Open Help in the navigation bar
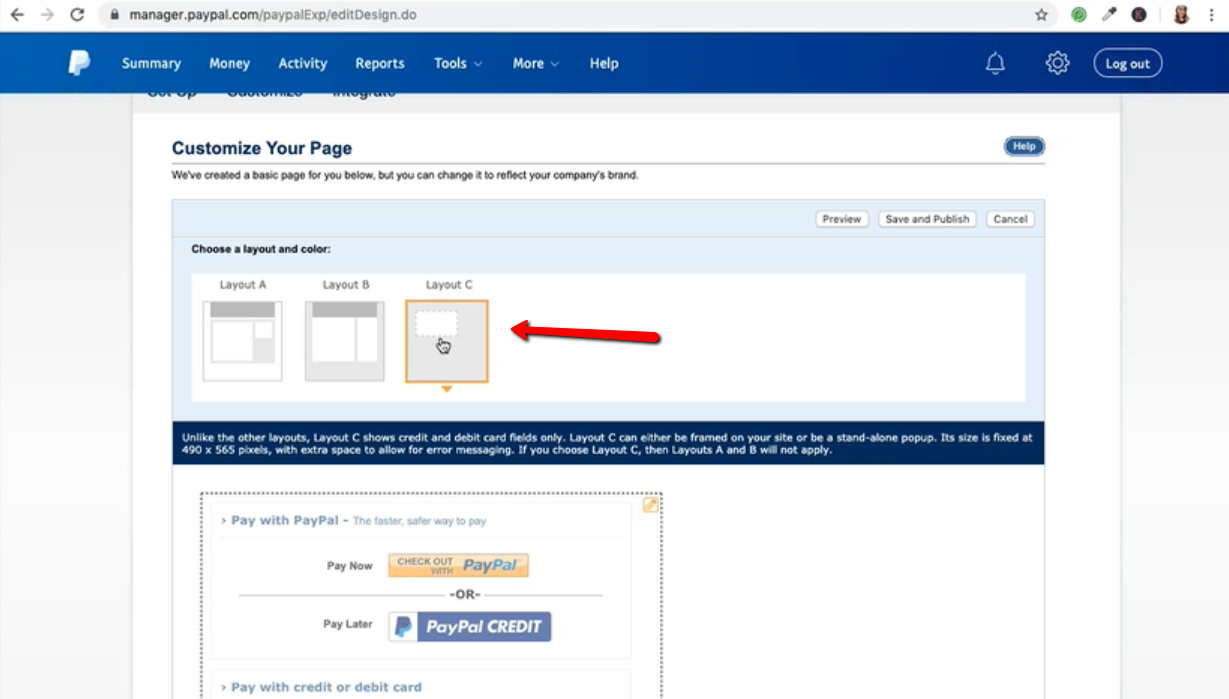Viewport: 1229px width, 699px height. click(604, 63)
